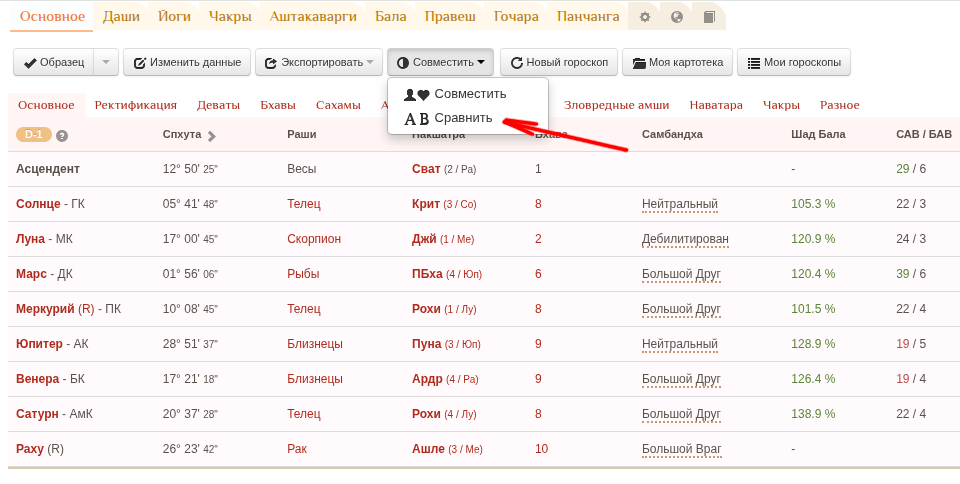Click the Ашле nakshatra link
The height and width of the screenshot is (484, 960).
[429, 449]
